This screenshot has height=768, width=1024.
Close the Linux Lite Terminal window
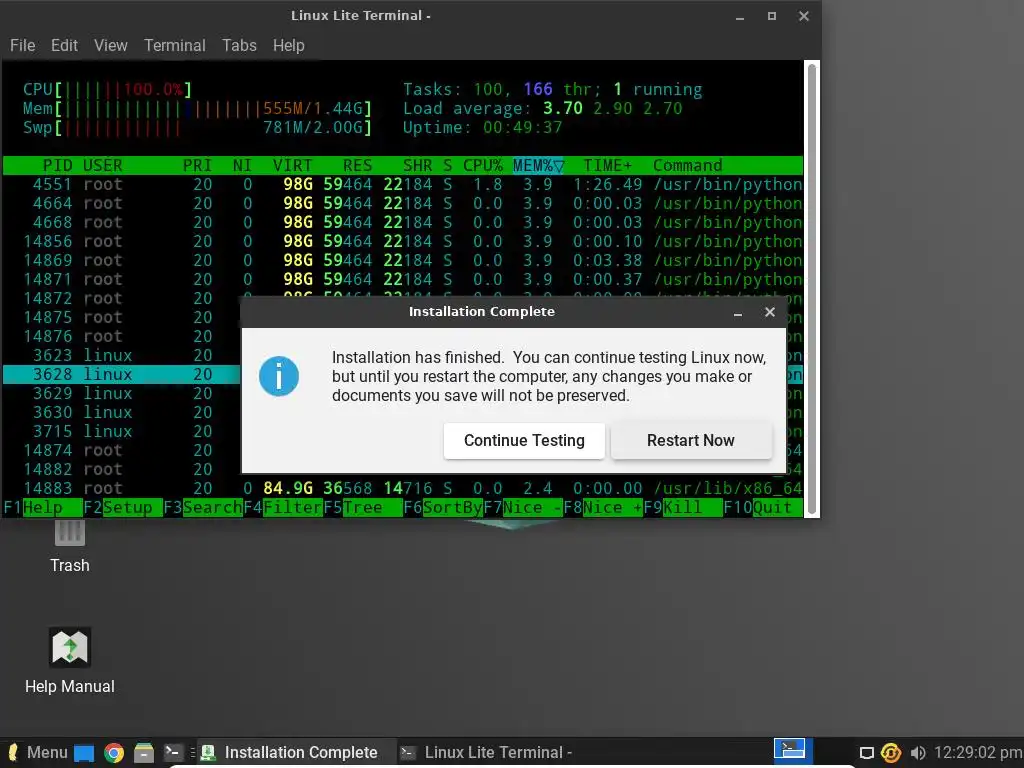click(804, 16)
